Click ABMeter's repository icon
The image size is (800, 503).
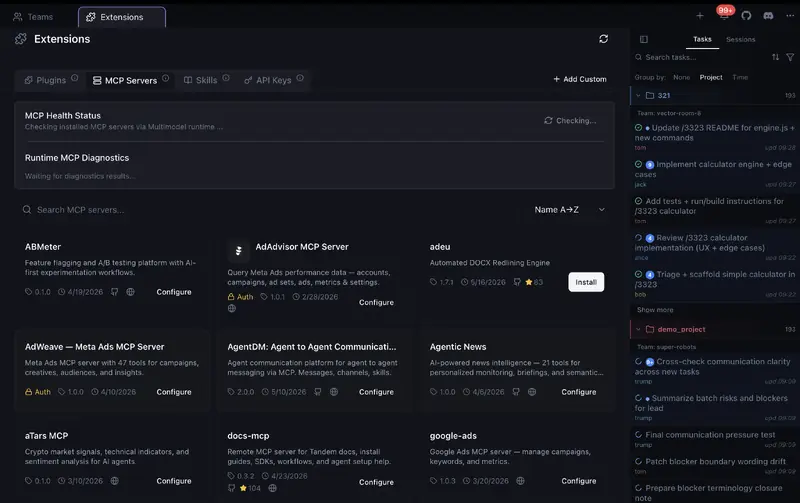tap(114, 292)
